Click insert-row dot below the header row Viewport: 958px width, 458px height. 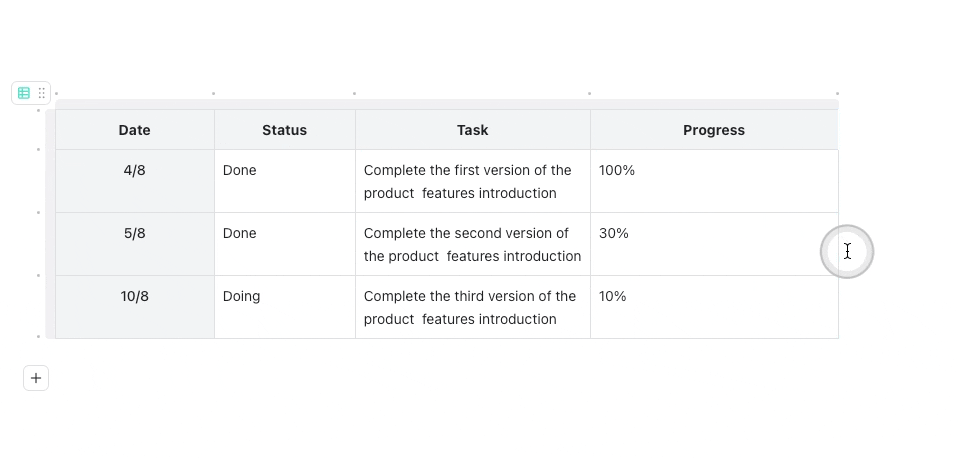pyautogui.click(x=39, y=150)
